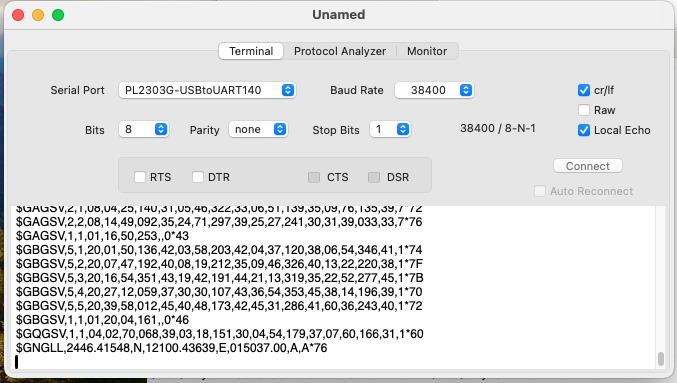
Task: Click the Connect button
Action: coord(588,166)
